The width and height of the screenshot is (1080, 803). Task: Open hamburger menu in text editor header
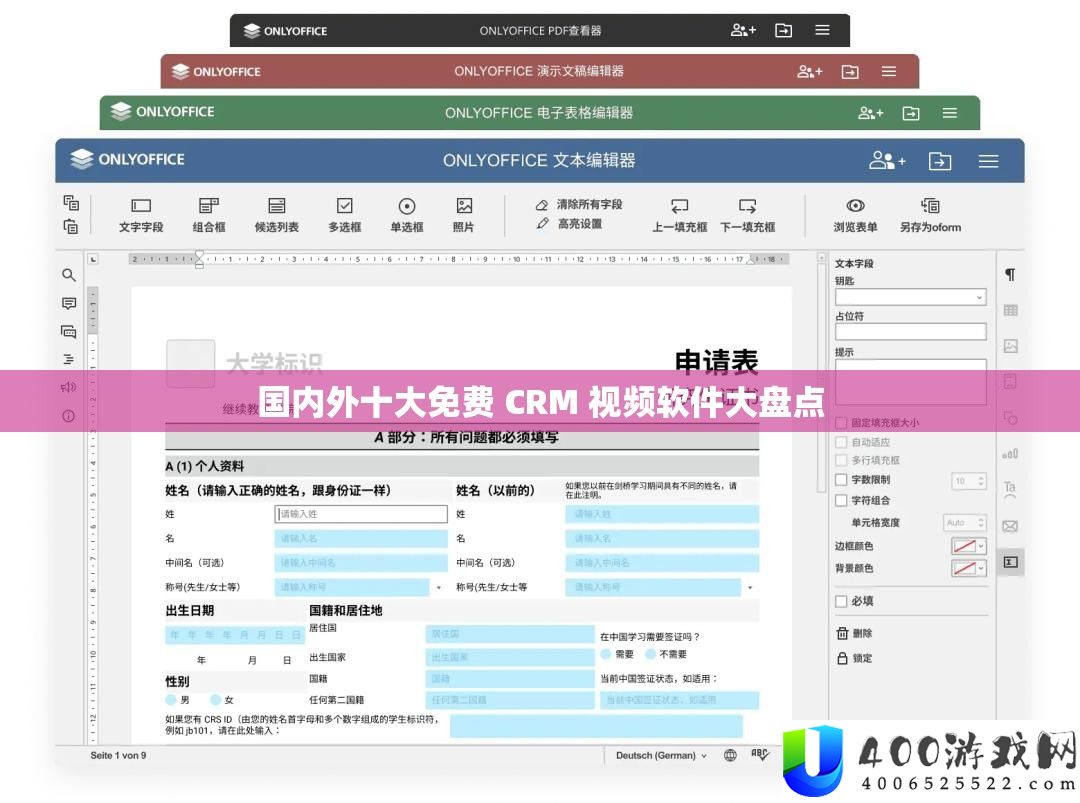coord(988,161)
